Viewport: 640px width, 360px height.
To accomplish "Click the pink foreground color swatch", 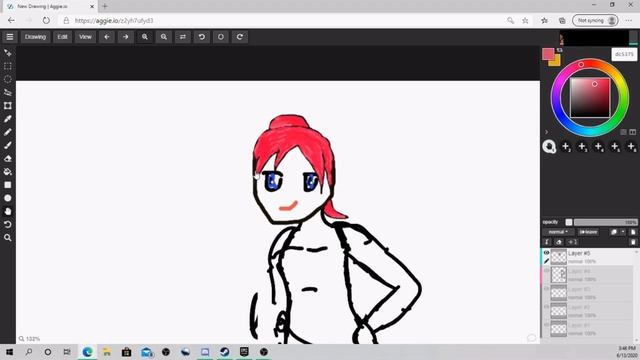I will pyautogui.click(x=548, y=53).
